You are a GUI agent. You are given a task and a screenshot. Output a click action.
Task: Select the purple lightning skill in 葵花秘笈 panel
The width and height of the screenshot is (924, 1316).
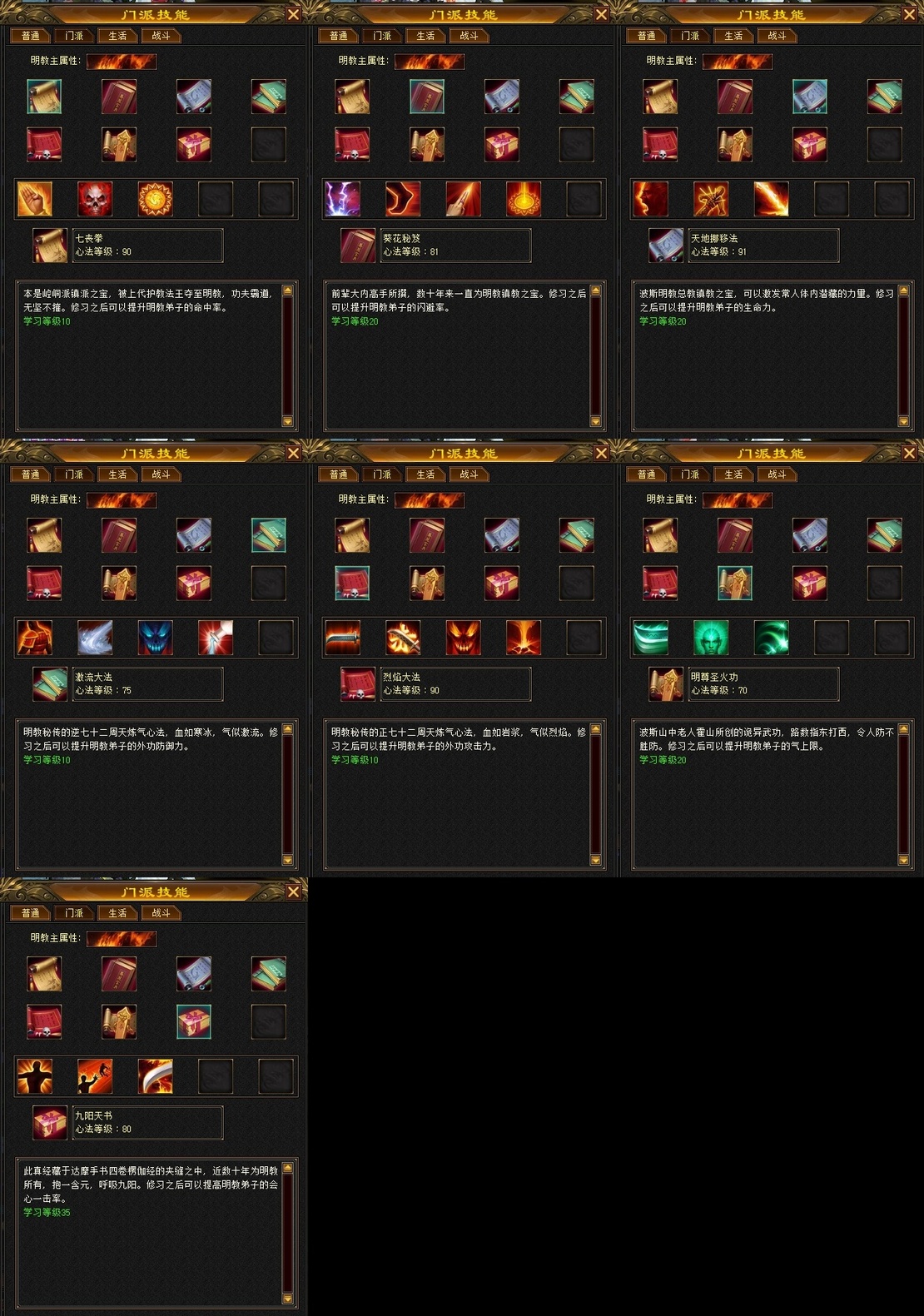coord(343,199)
